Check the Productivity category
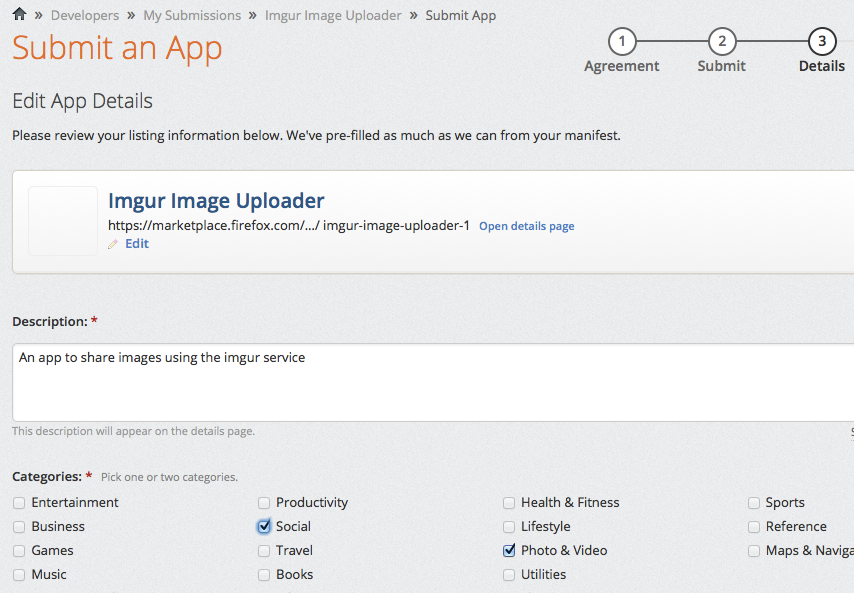Viewport: 854px width, 593px height. coord(264,503)
